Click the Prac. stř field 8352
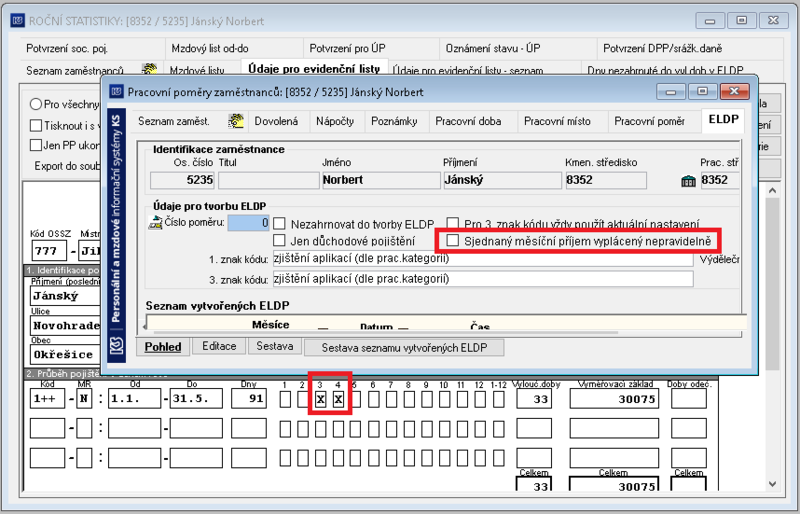The width and height of the screenshot is (800, 514). (x=720, y=180)
